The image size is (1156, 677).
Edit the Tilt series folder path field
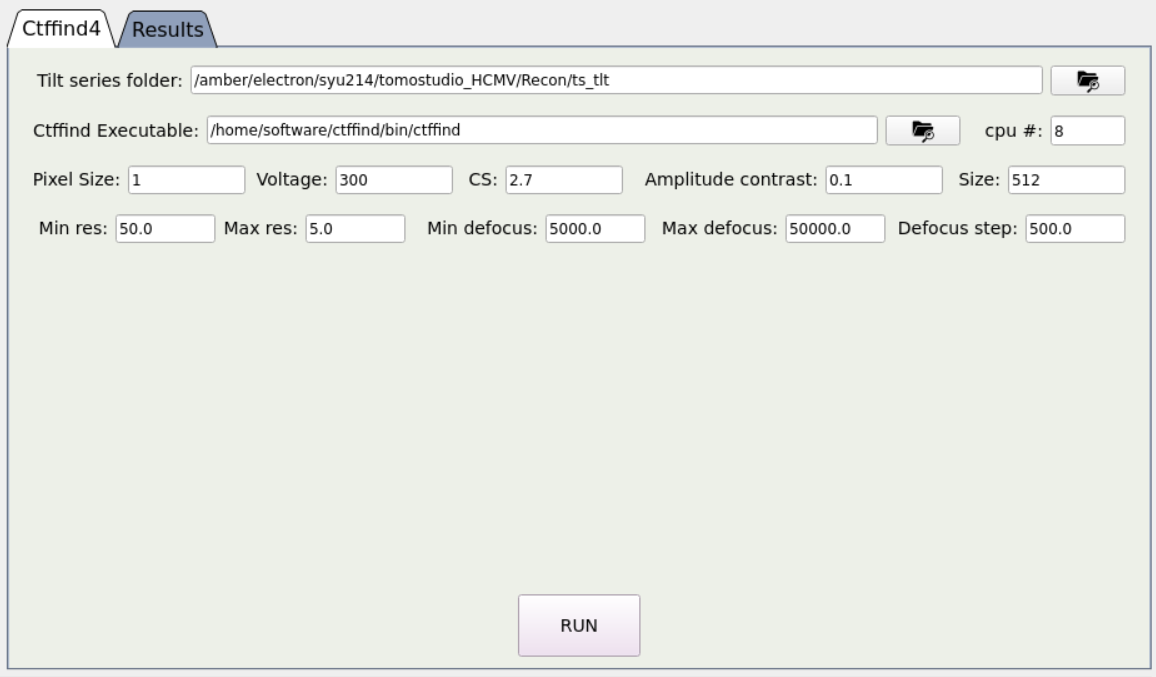click(x=616, y=80)
